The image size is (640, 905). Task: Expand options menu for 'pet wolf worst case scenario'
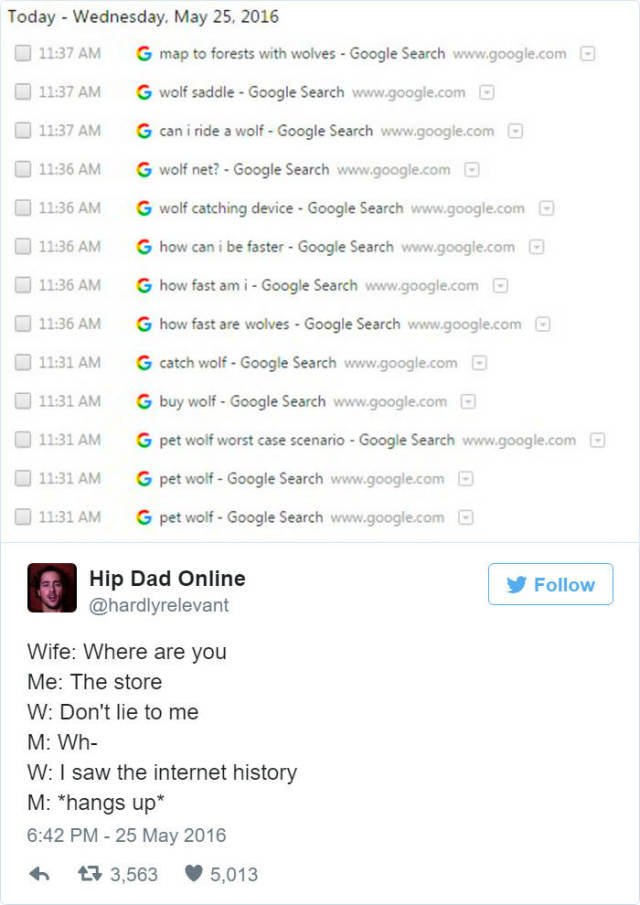(597, 440)
